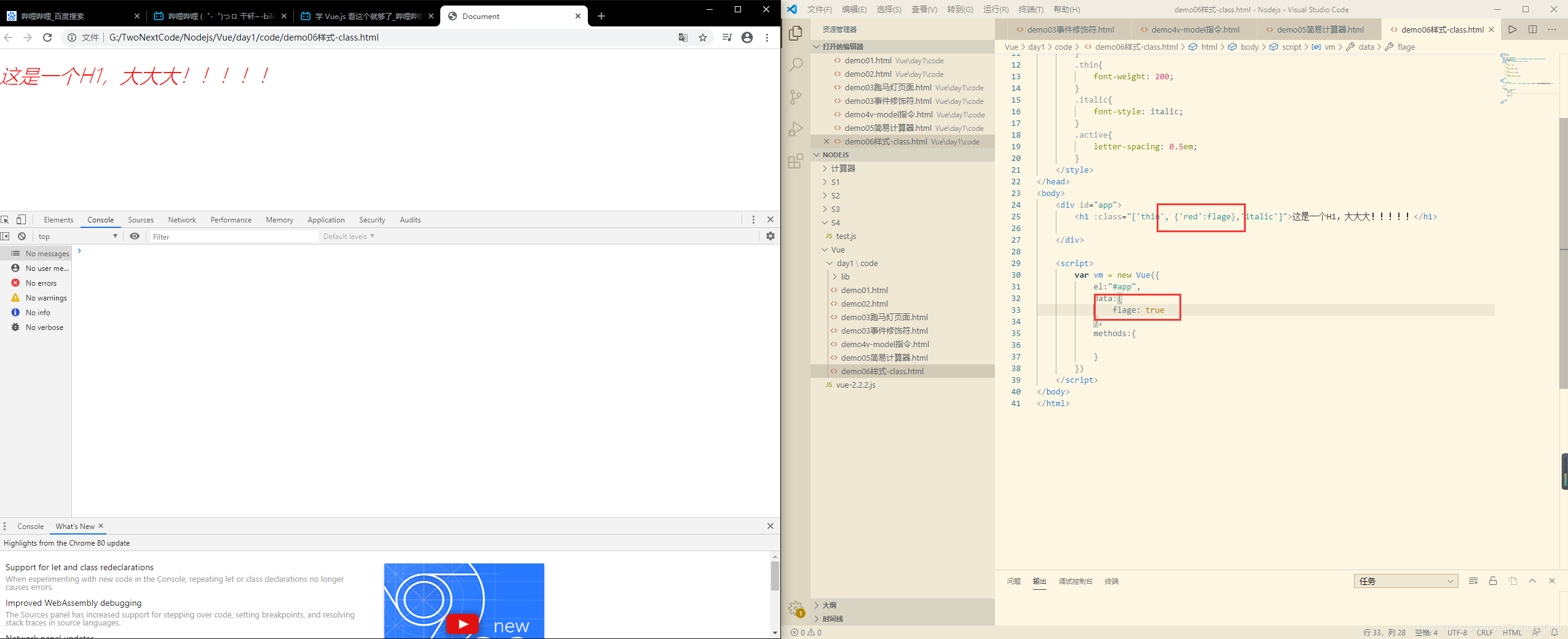
Task: Activate DevTools inspect element tool
Action: (6, 220)
